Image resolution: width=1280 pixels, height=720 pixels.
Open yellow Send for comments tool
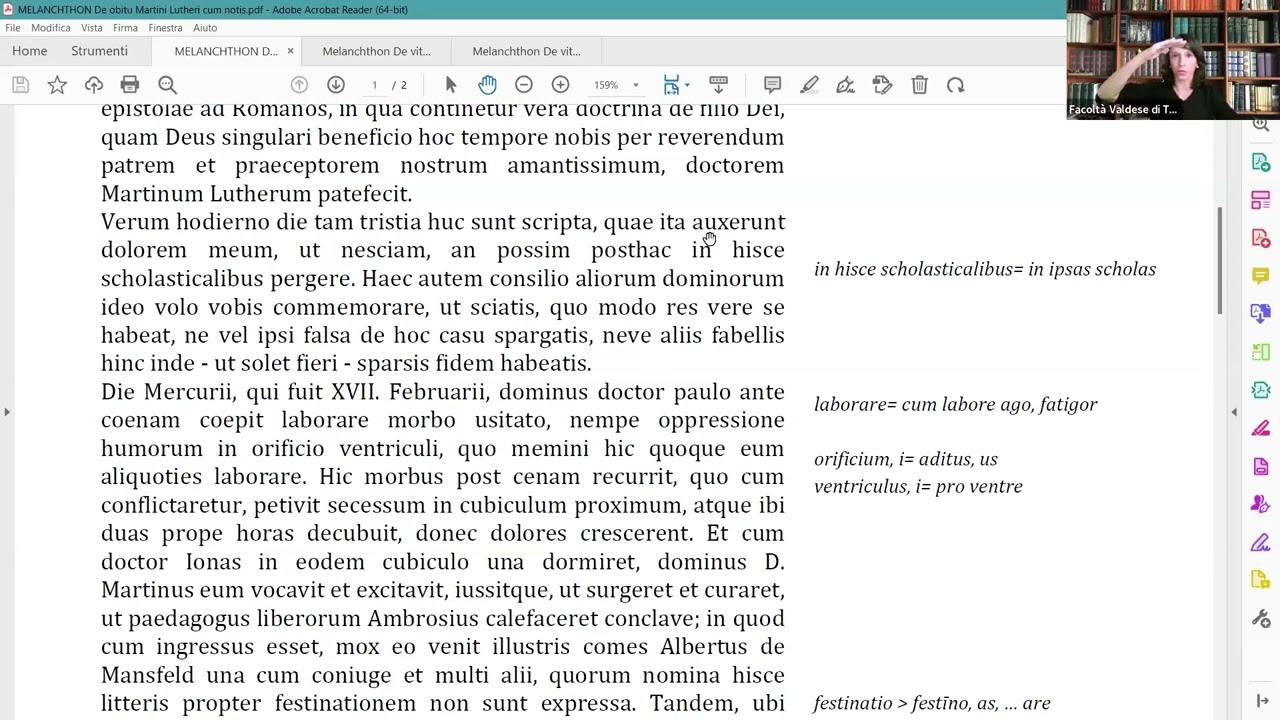1260,581
